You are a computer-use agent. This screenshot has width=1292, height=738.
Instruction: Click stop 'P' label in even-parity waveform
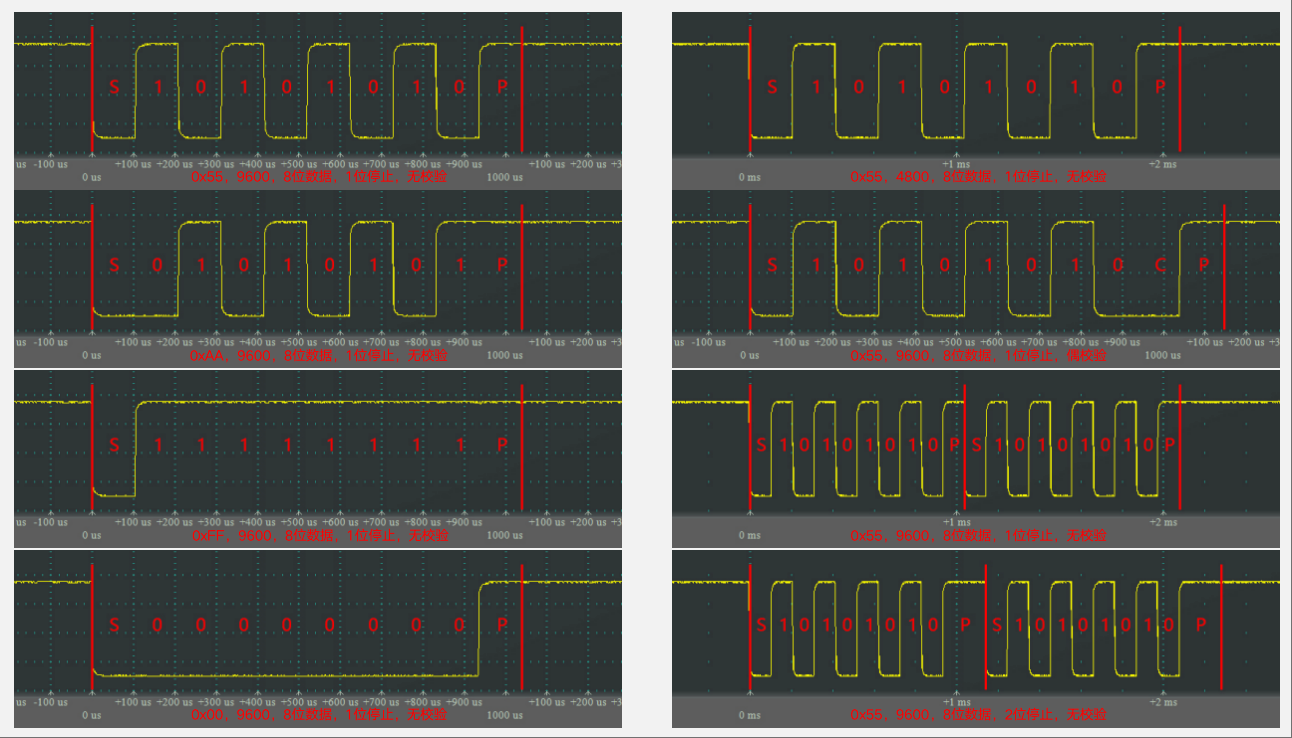[x=1203, y=266]
